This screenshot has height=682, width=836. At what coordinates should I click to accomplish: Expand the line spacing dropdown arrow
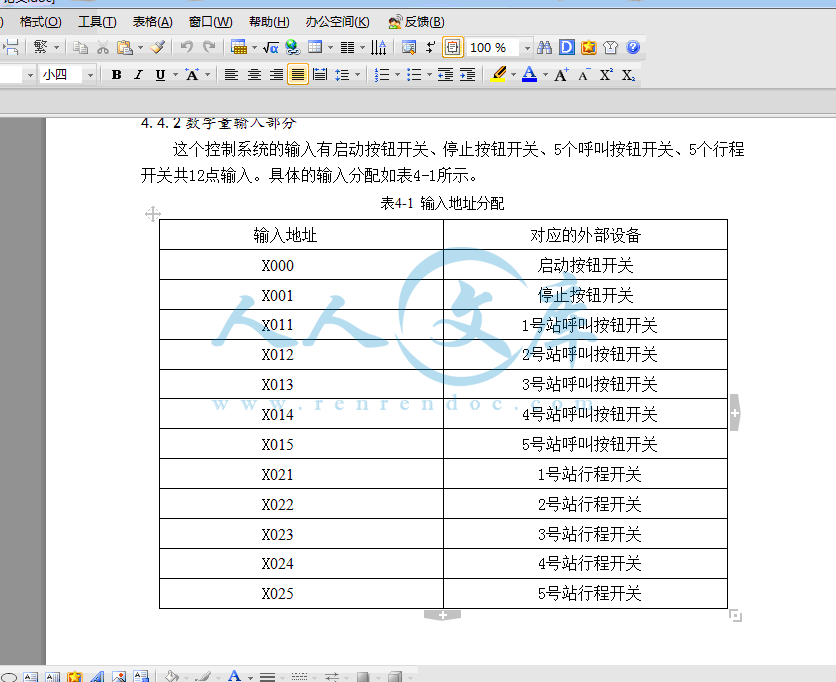click(357, 75)
